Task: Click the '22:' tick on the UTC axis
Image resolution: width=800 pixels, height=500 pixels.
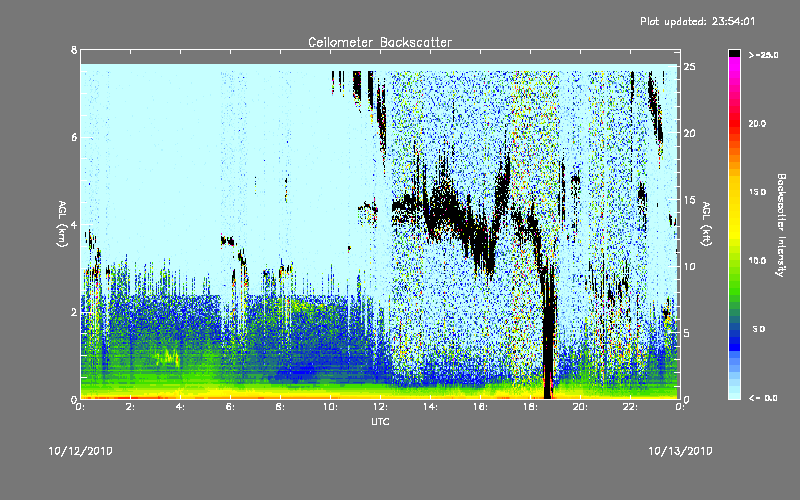Action: pyautogui.click(x=630, y=407)
